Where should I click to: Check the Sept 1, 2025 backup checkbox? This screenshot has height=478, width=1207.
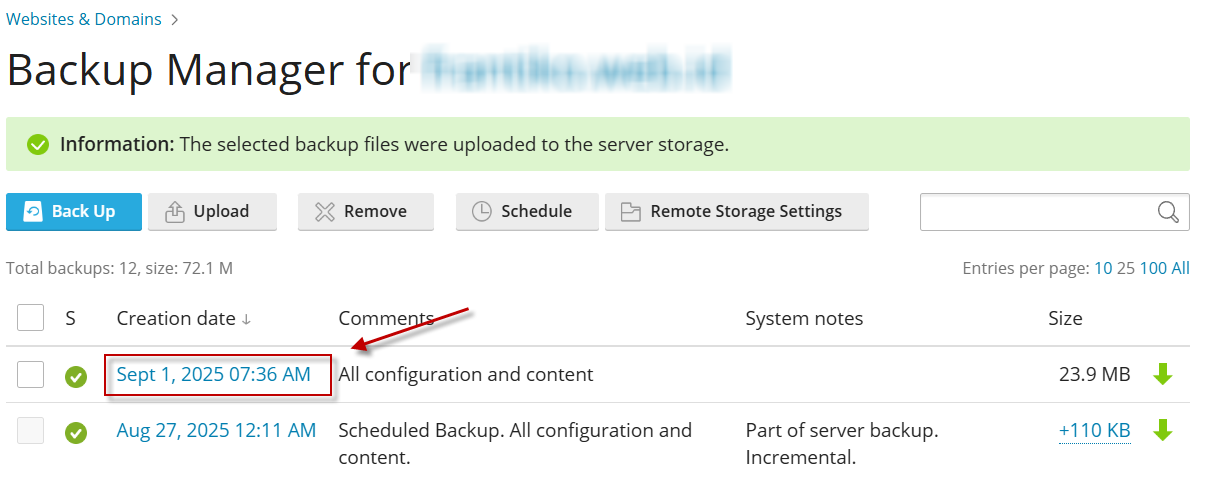(31, 374)
